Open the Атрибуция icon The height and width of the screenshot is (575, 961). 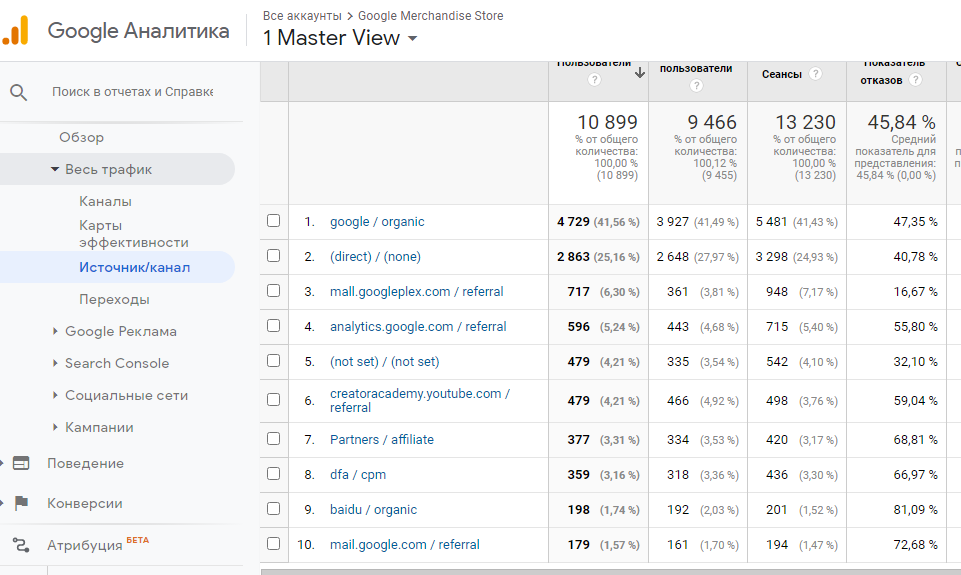[21, 545]
